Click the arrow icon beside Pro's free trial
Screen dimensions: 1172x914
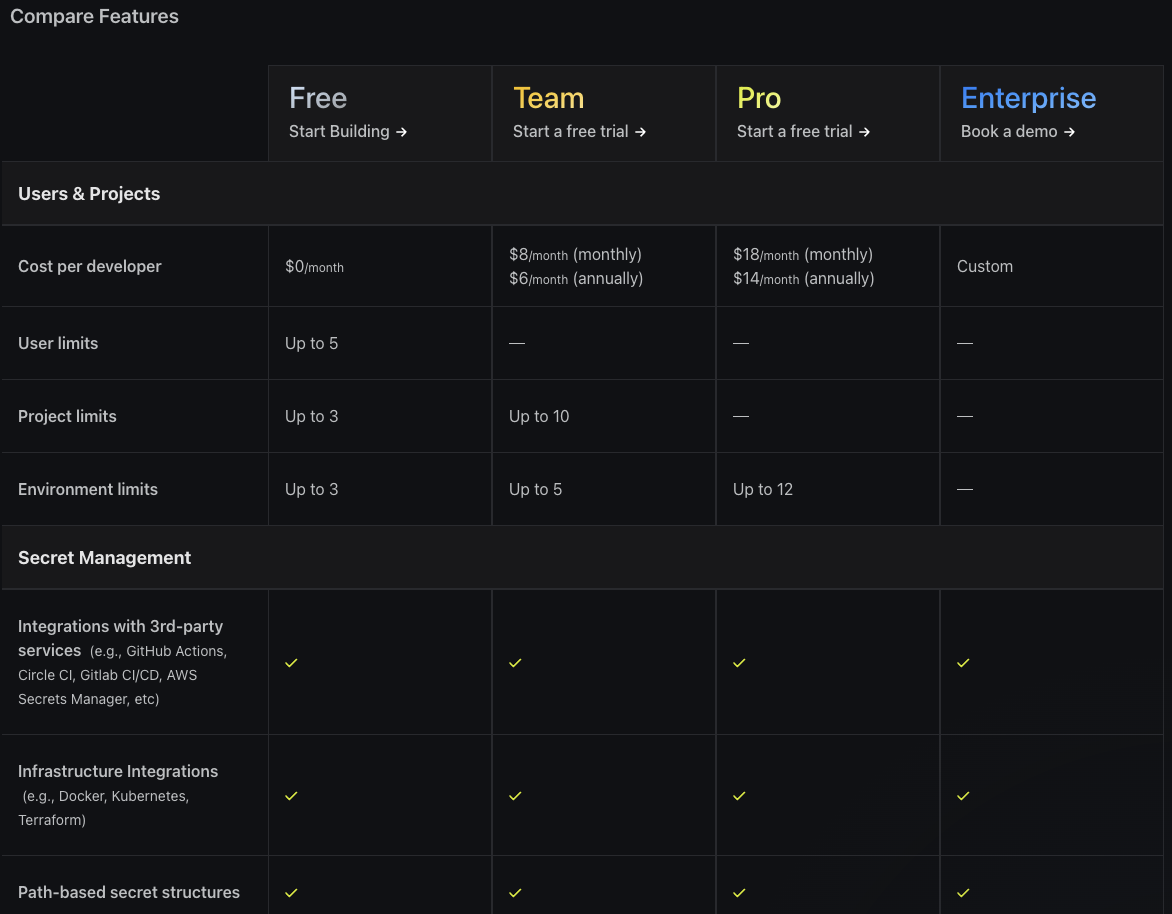tap(865, 132)
